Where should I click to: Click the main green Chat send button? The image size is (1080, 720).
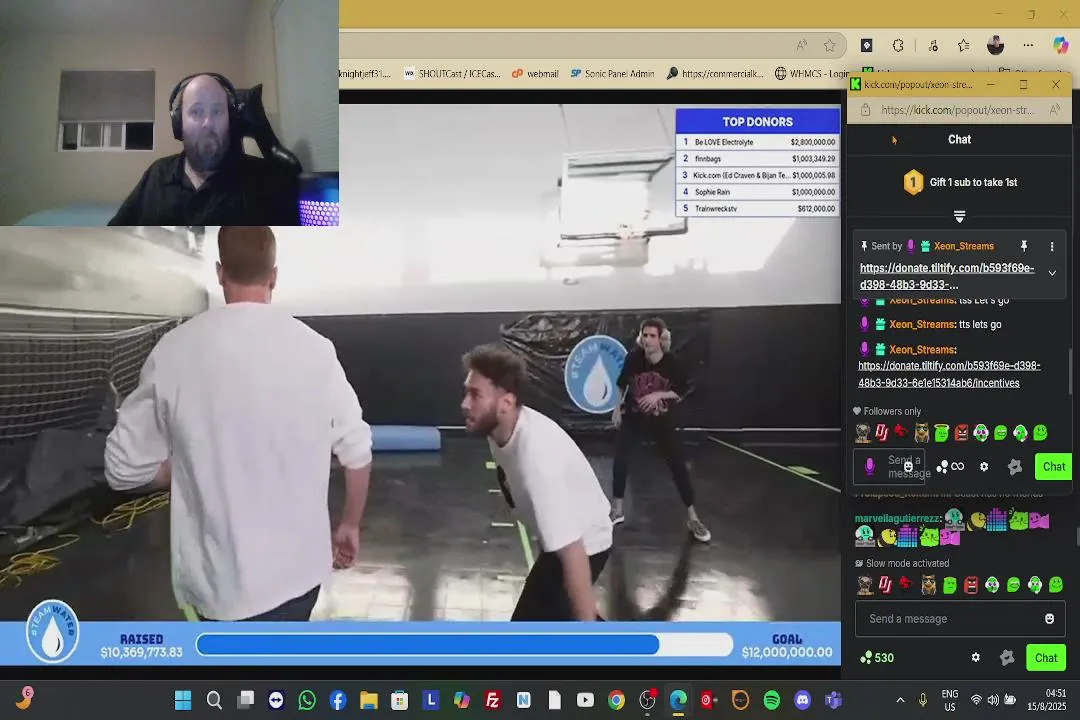(1046, 658)
